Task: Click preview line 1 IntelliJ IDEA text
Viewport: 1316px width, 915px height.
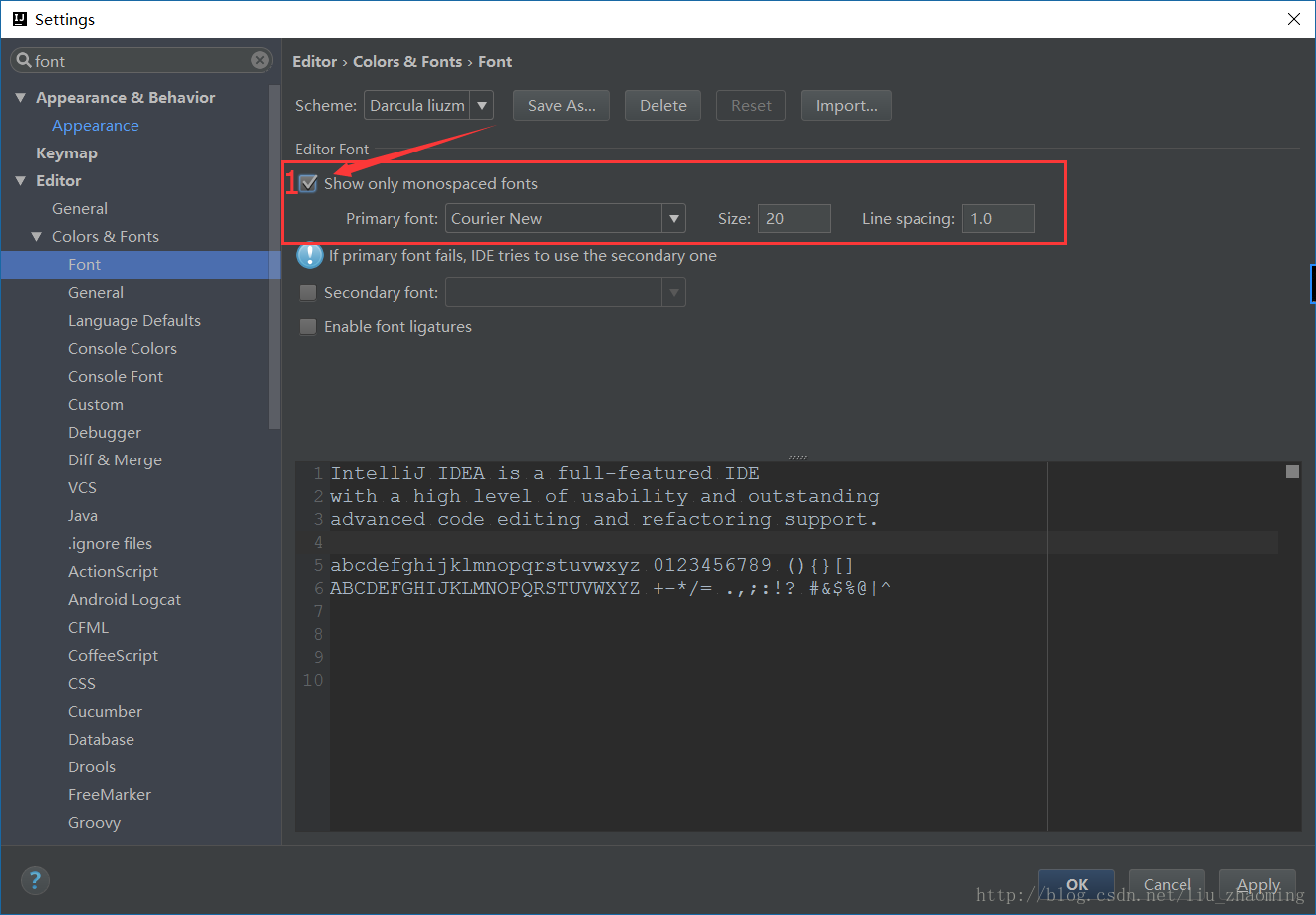Action: point(545,473)
